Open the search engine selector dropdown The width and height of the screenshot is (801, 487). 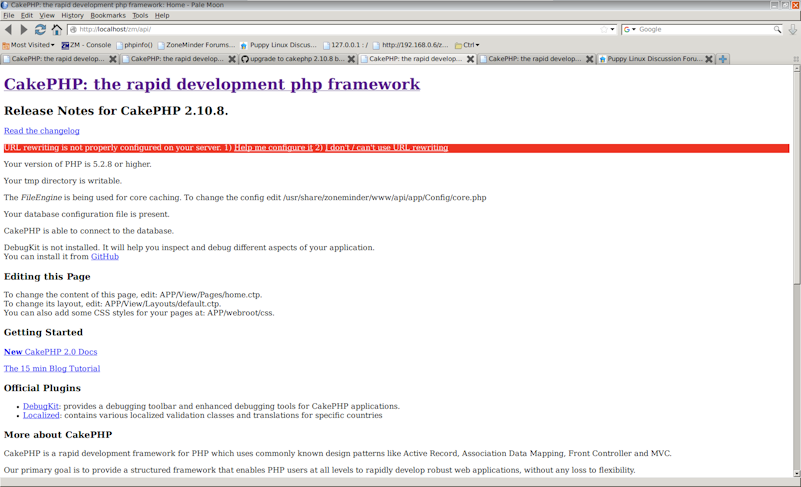click(x=629, y=30)
